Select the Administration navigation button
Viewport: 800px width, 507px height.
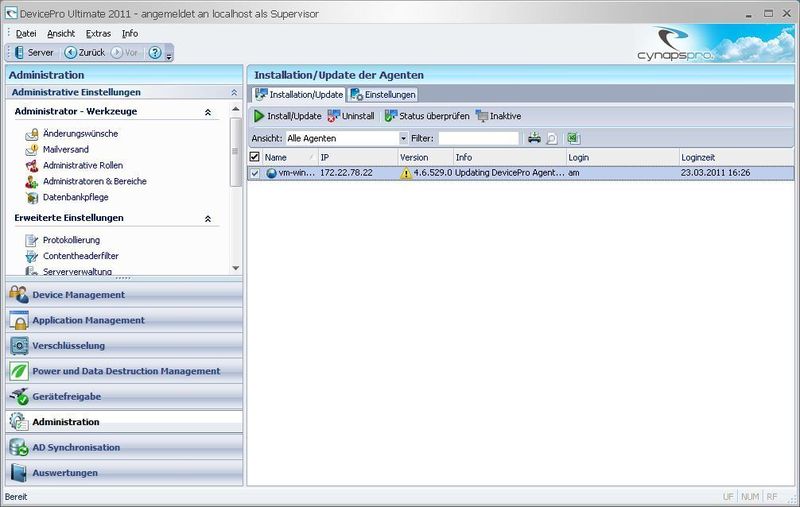(124, 422)
